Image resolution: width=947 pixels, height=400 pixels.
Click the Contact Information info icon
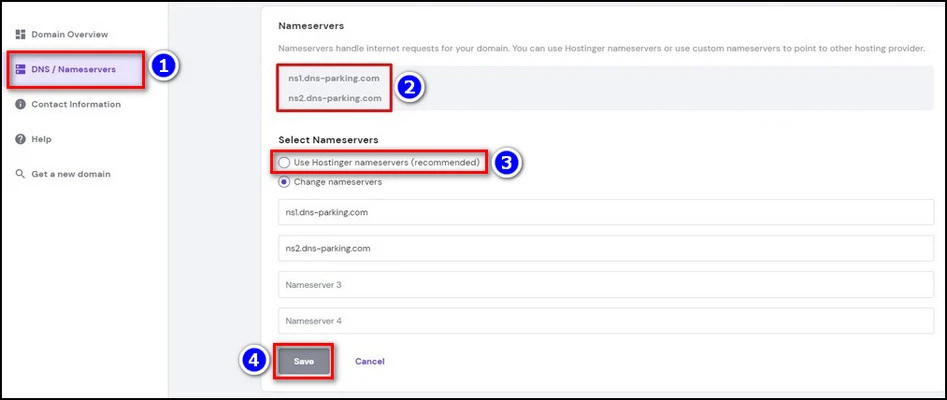20,104
